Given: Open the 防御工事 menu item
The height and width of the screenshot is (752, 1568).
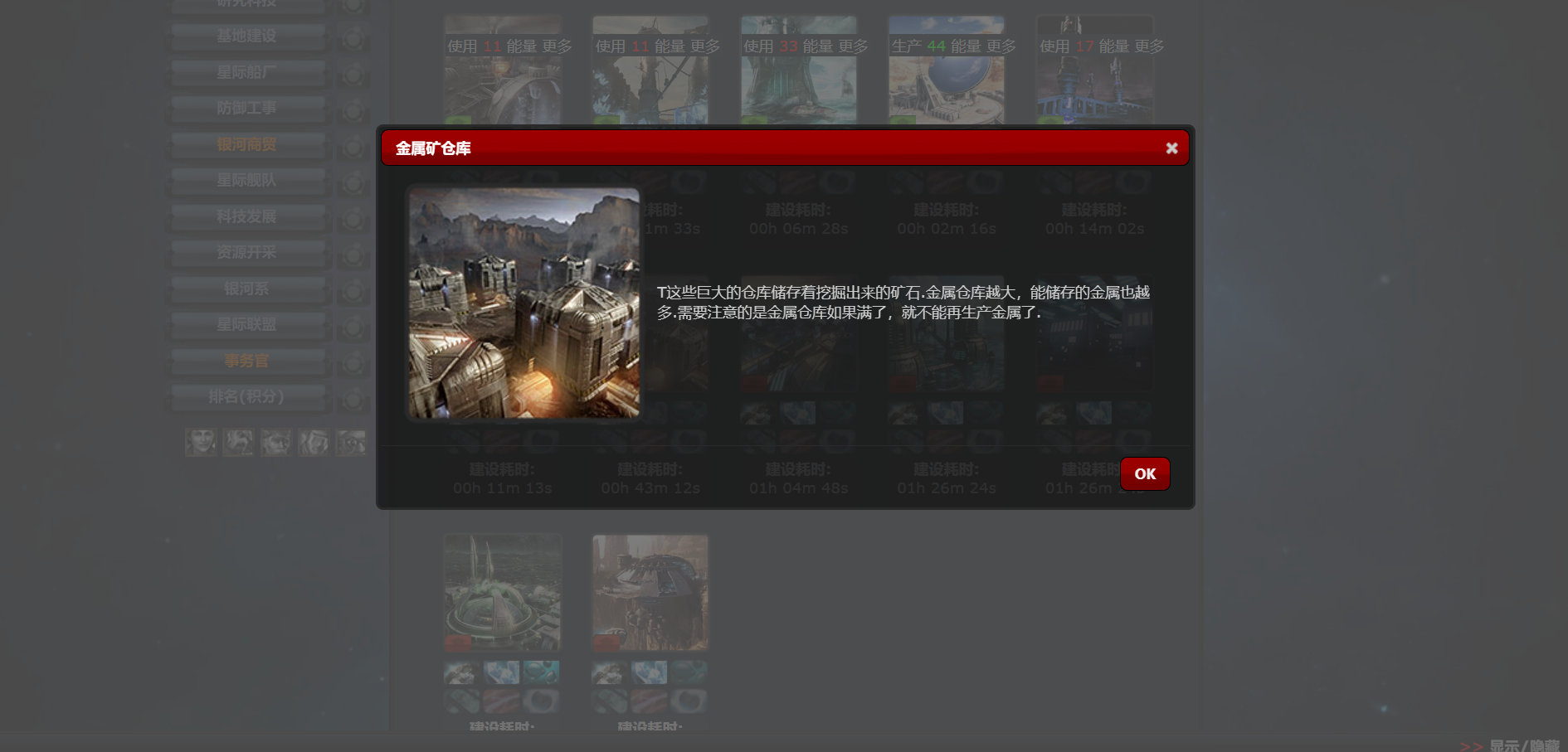Looking at the screenshot, I should pos(246,108).
